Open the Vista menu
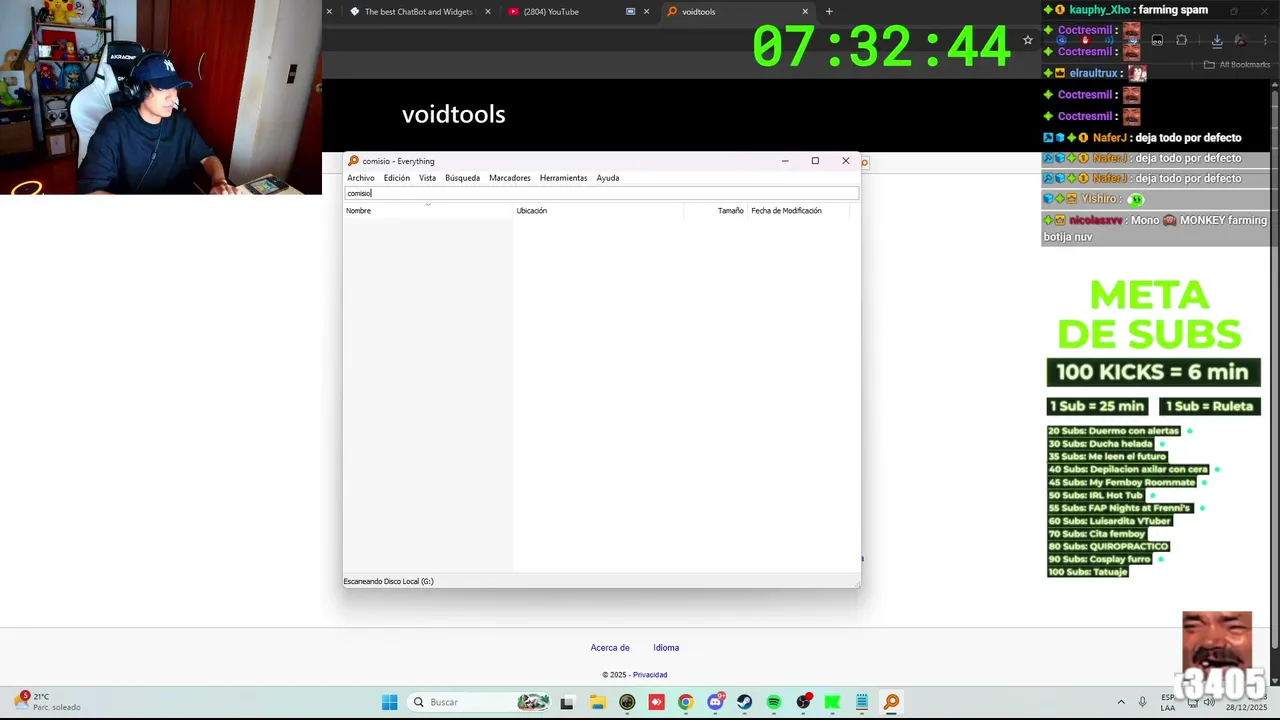Image resolution: width=1280 pixels, height=720 pixels. (427, 178)
